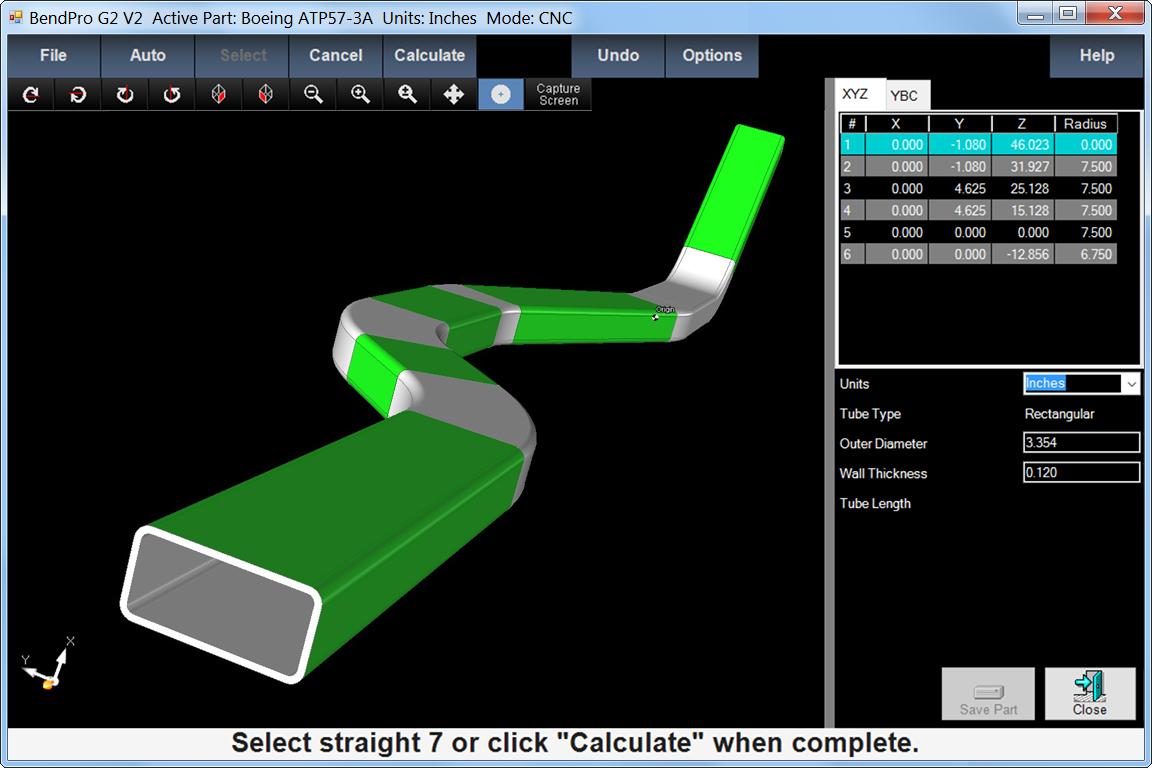This screenshot has width=1152, height=768.
Task: Click the zoom in magnifier icon
Action: (359, 93)
